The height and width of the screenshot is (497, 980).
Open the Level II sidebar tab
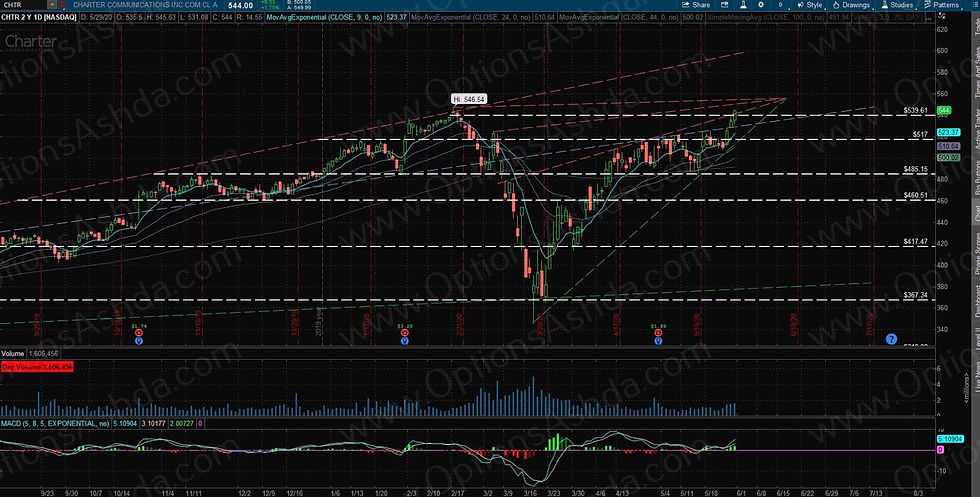(x=976, y=340)
